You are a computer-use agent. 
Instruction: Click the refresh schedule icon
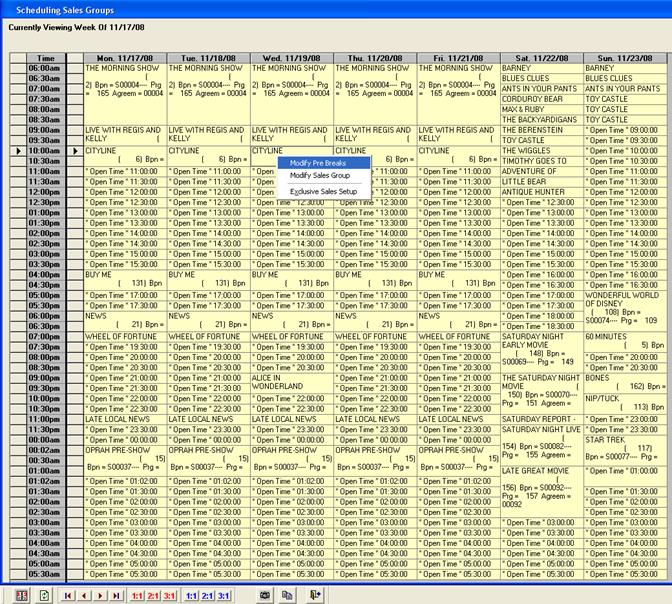point(45,595)
